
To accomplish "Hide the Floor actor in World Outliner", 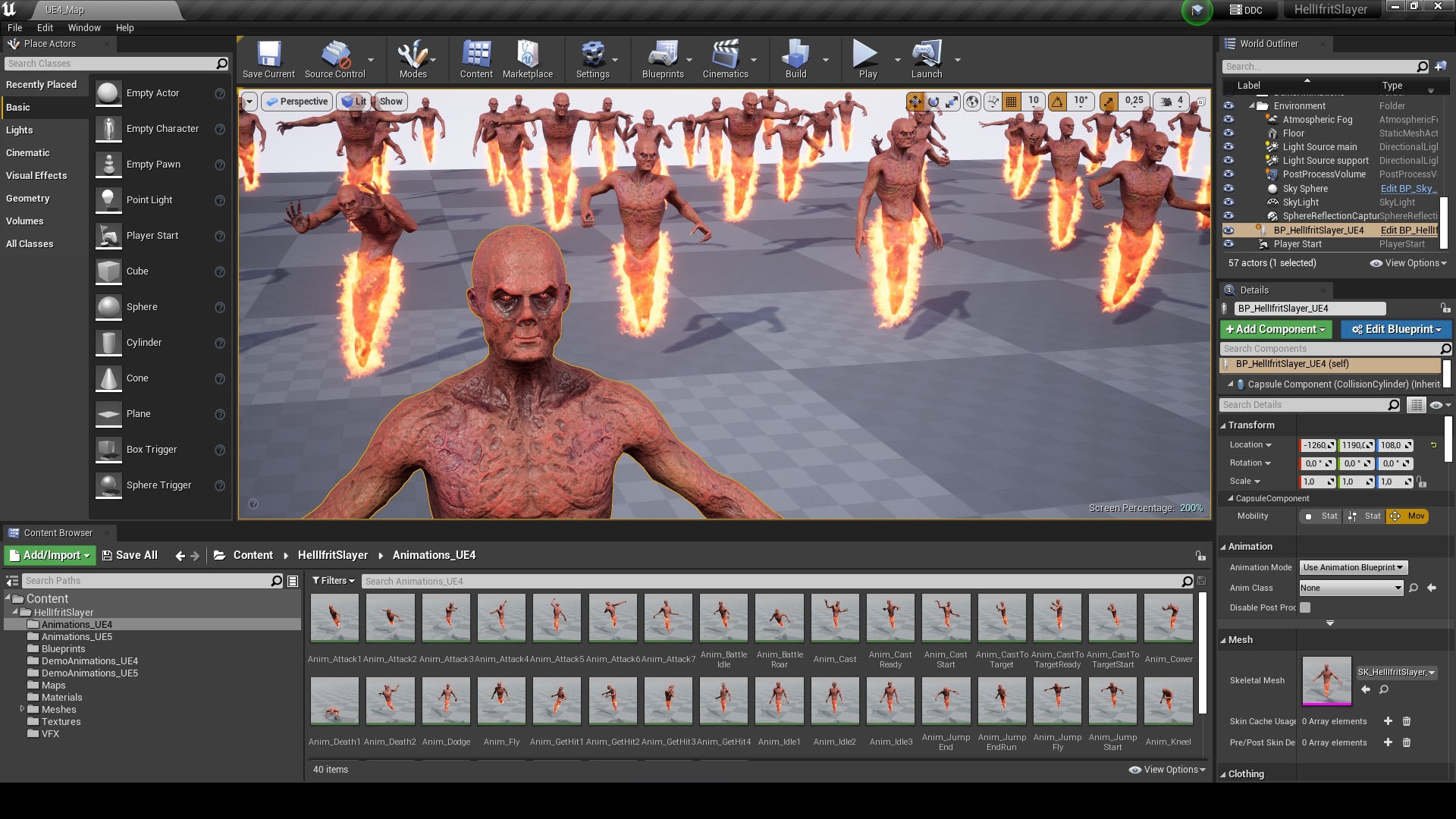I will 1230,133.
